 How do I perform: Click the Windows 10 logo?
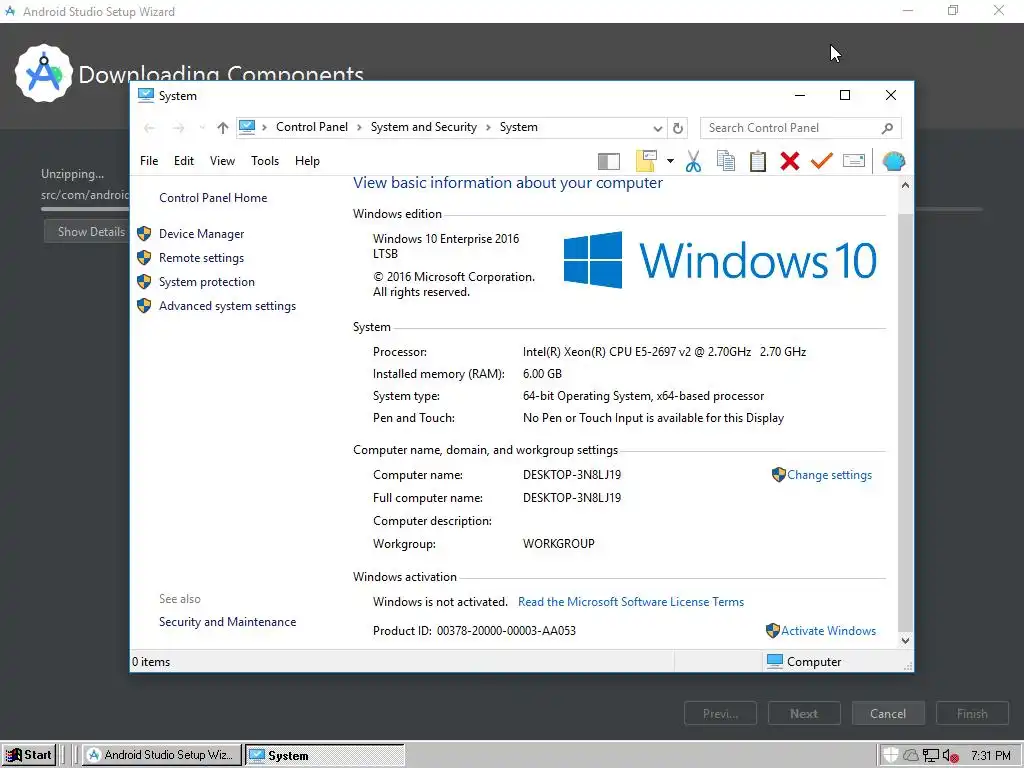[x=720, y=260]
